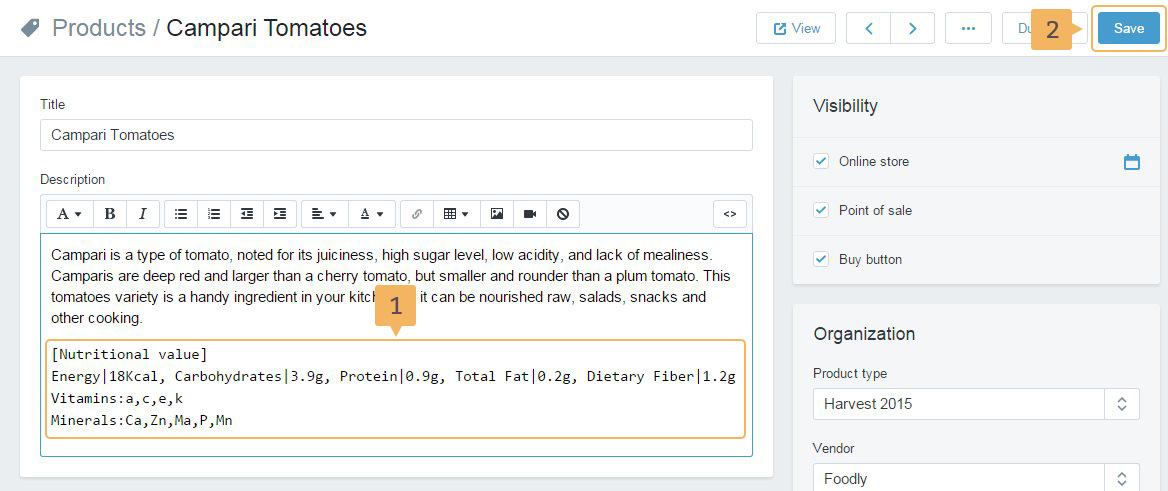Viewport: 1168px width, 491px height.
Task: Click the insert video icon
Action: point(530,214)
